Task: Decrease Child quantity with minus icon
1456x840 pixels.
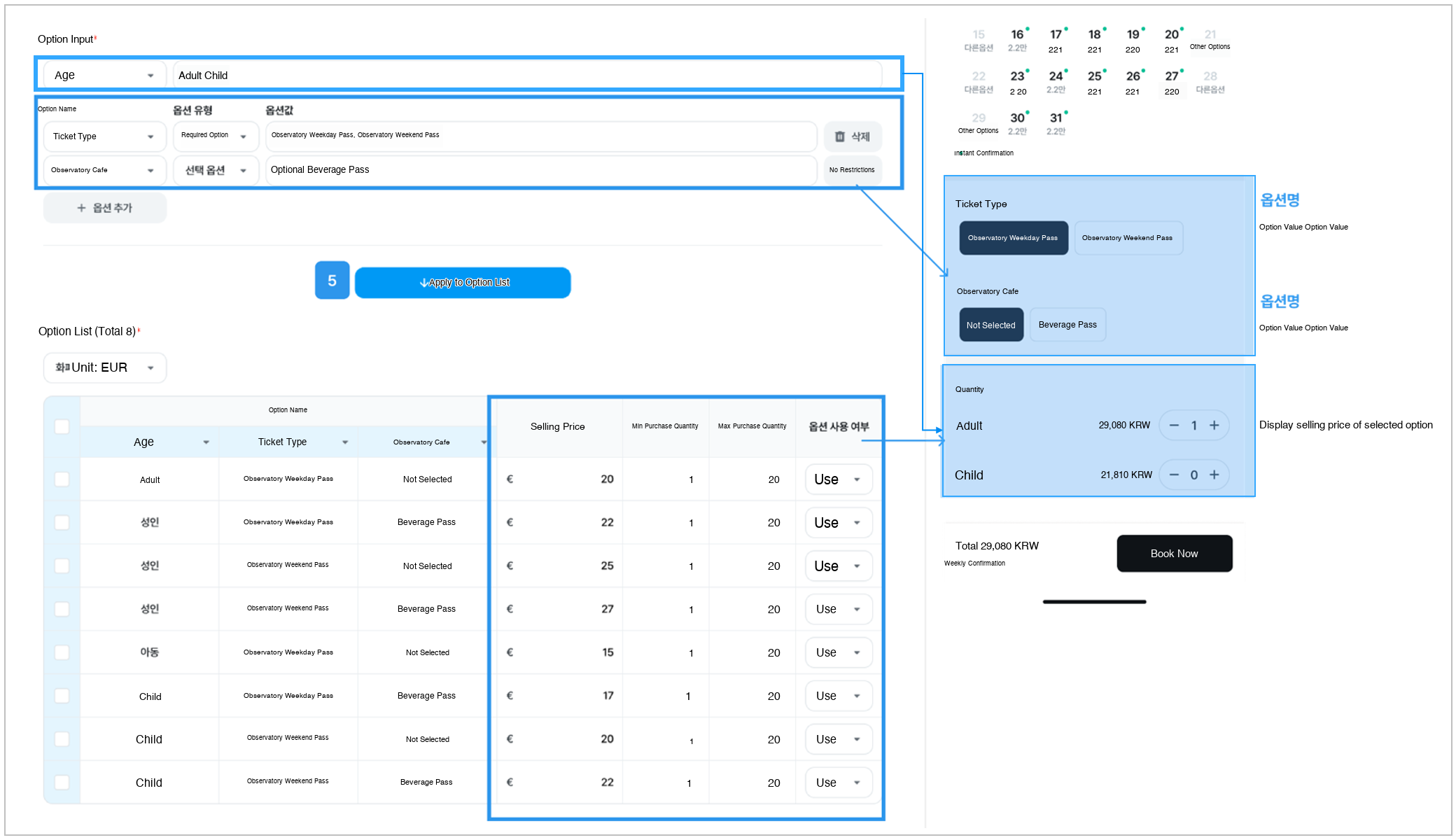Action: [1174, 475]
